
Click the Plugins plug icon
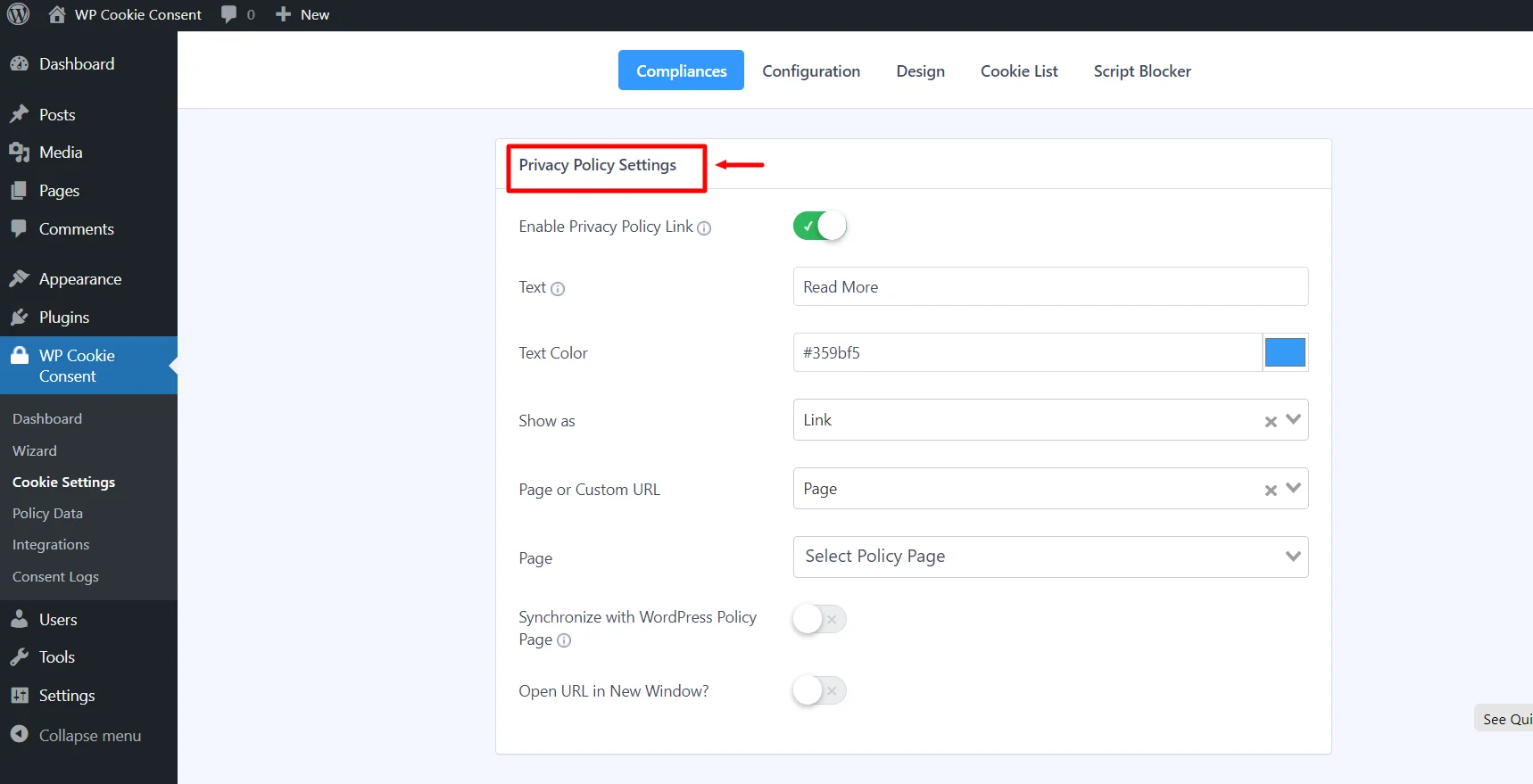(x=20, y=318)
